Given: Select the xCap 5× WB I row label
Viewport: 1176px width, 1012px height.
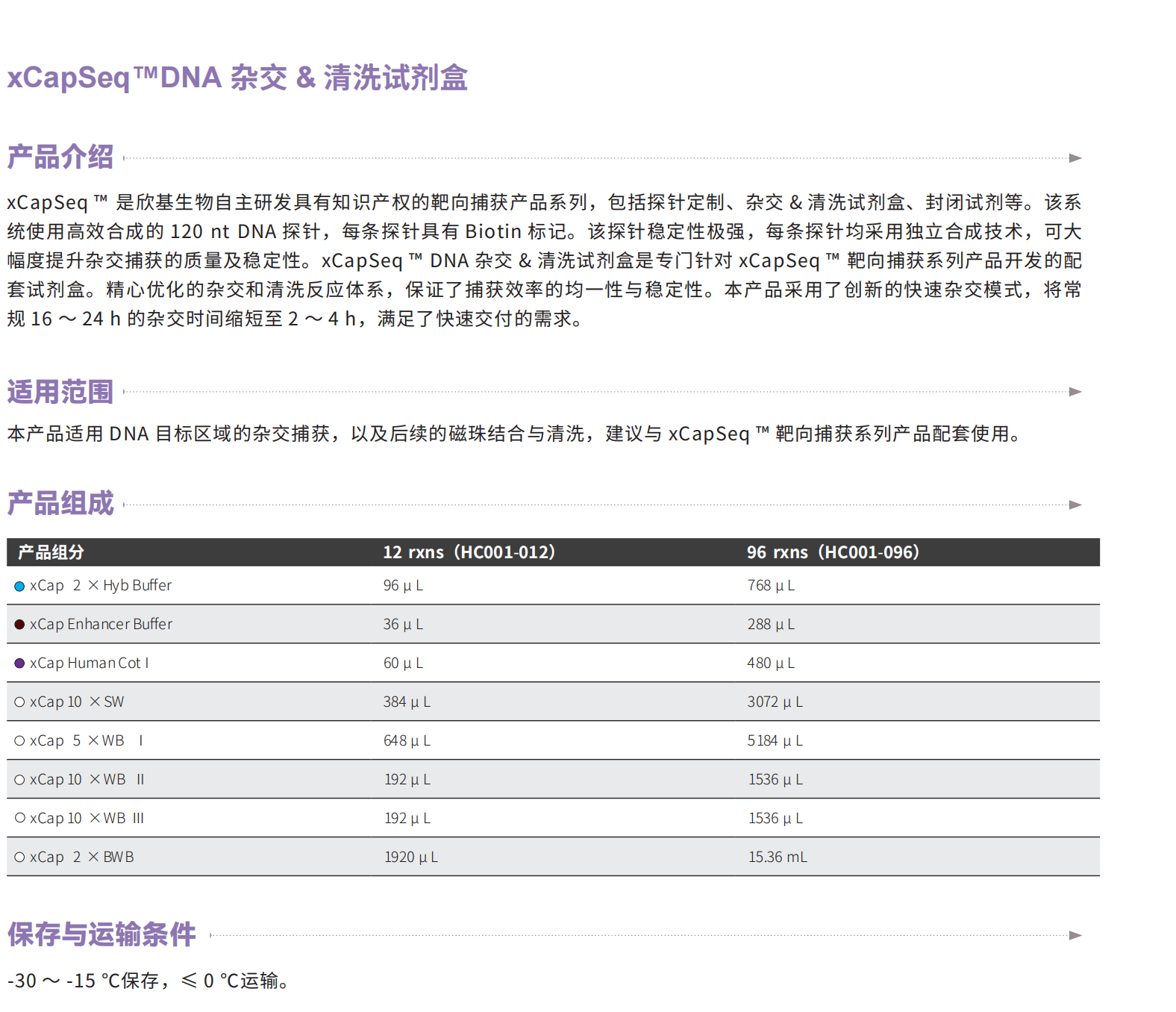Looking at the screenshot, I should click(87, 740).
